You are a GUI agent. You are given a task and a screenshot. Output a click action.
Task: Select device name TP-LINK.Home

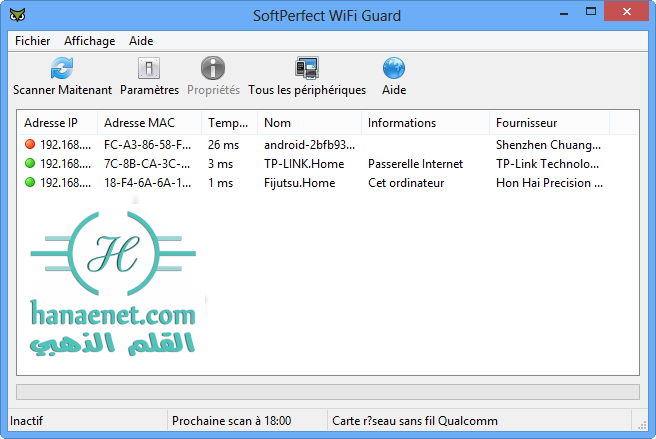[x=304, y=164]
